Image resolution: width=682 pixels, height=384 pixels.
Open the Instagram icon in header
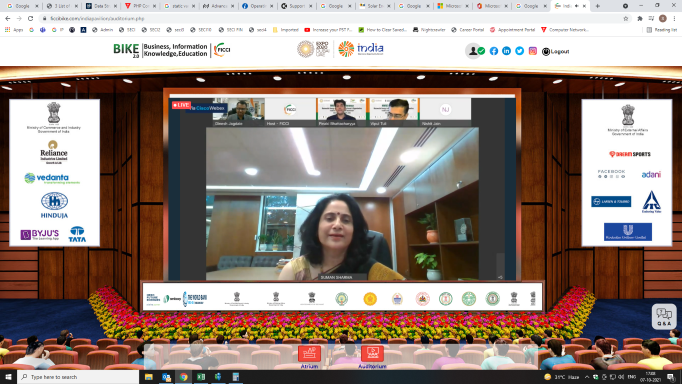click(x=532, y=51)
